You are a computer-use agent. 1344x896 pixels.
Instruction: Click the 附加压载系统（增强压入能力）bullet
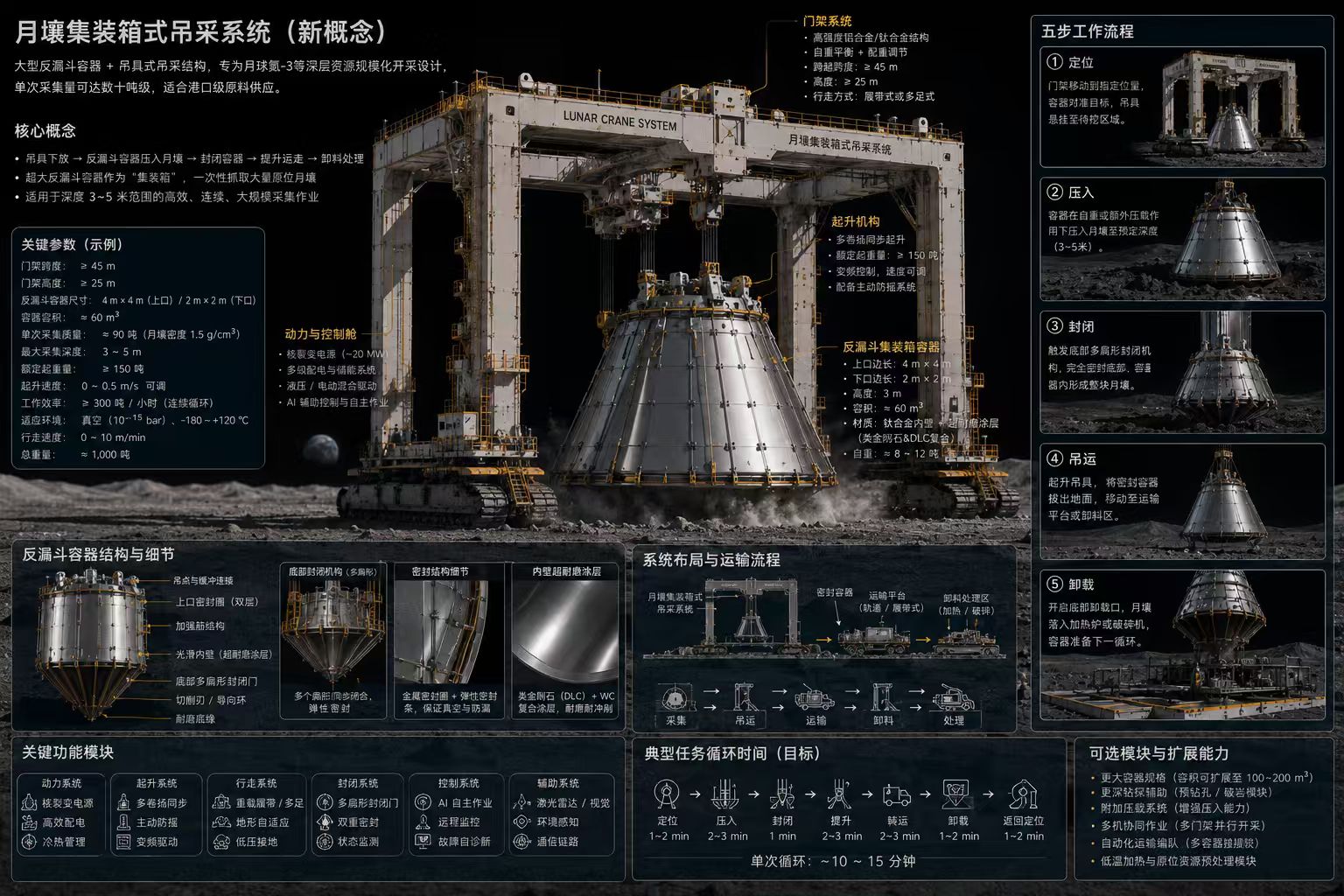click(1173, 808)
